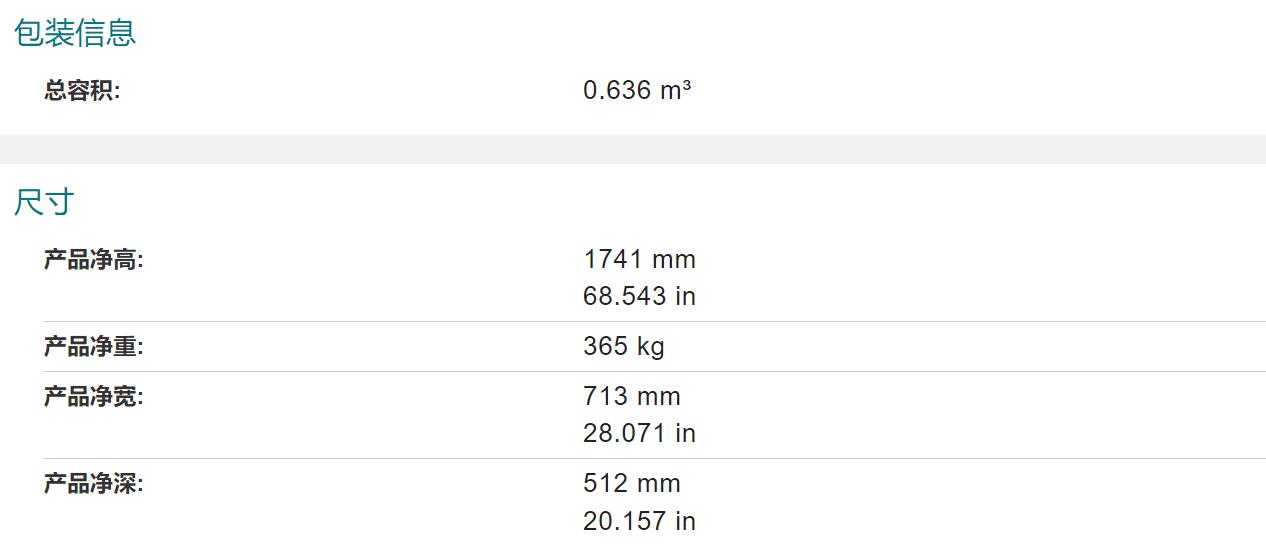Click the 20.157 in depth value
The width and height of the screenshot is (1266, 559).
[639, 521]
